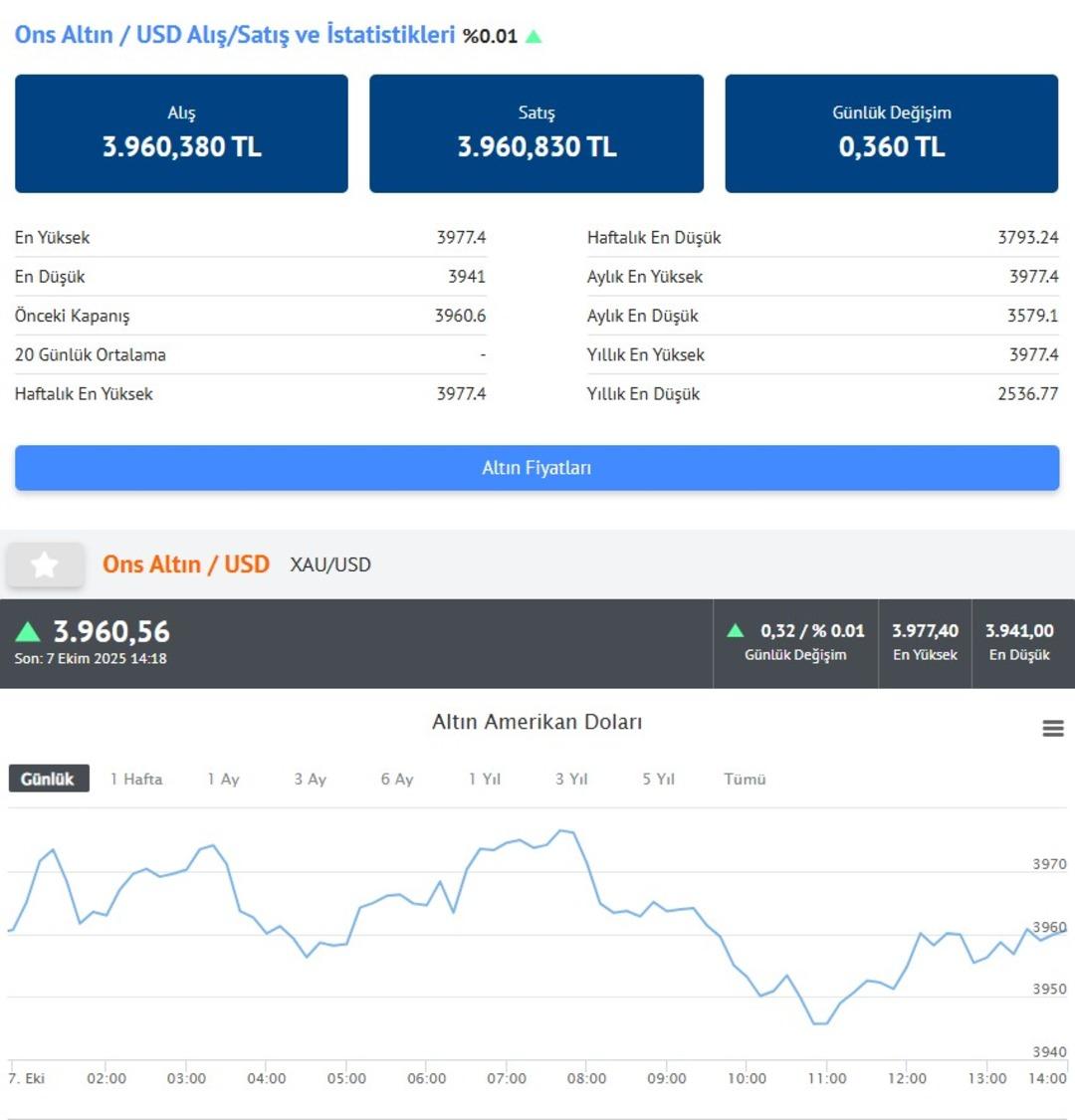The image size is (1075, 1120).
Task: Select the Günlük chart range
Action: pos(48,779)
